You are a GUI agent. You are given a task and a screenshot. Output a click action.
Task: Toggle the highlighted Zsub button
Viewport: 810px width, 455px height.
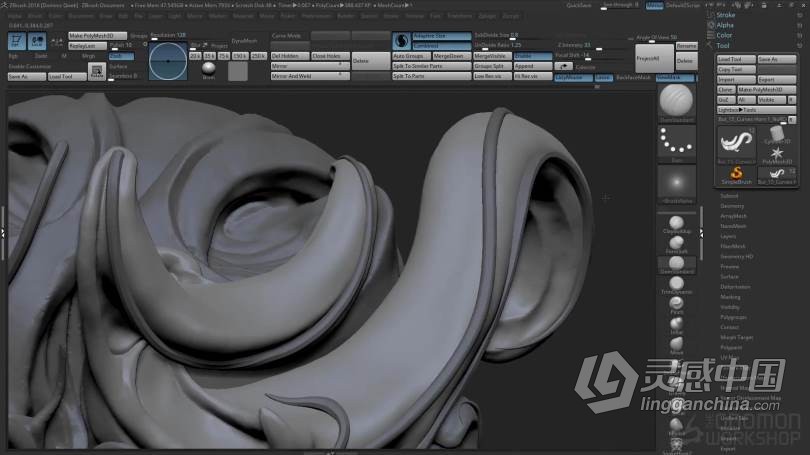[x=121, y=56]
